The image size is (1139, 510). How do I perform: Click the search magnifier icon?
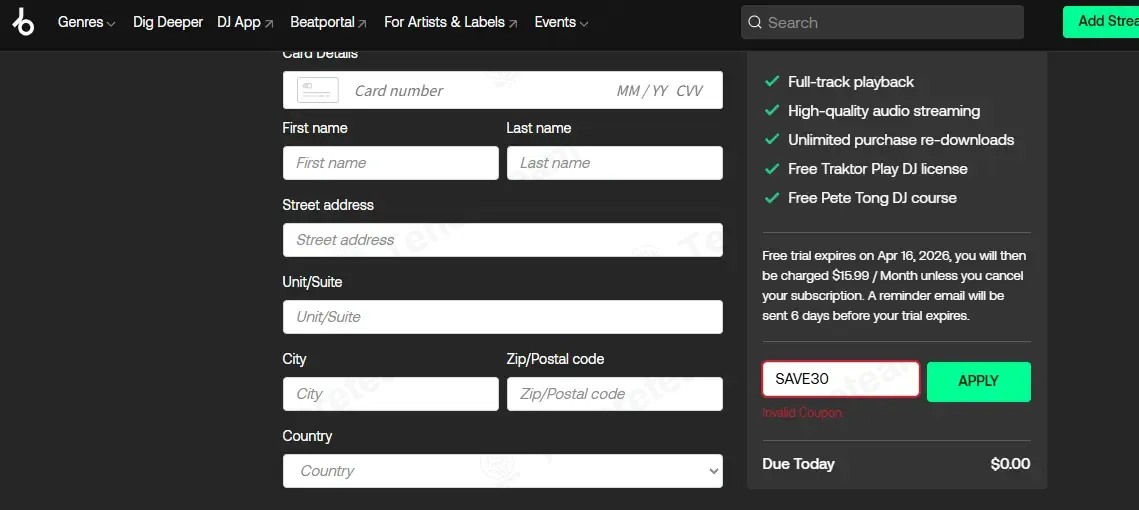755,23
